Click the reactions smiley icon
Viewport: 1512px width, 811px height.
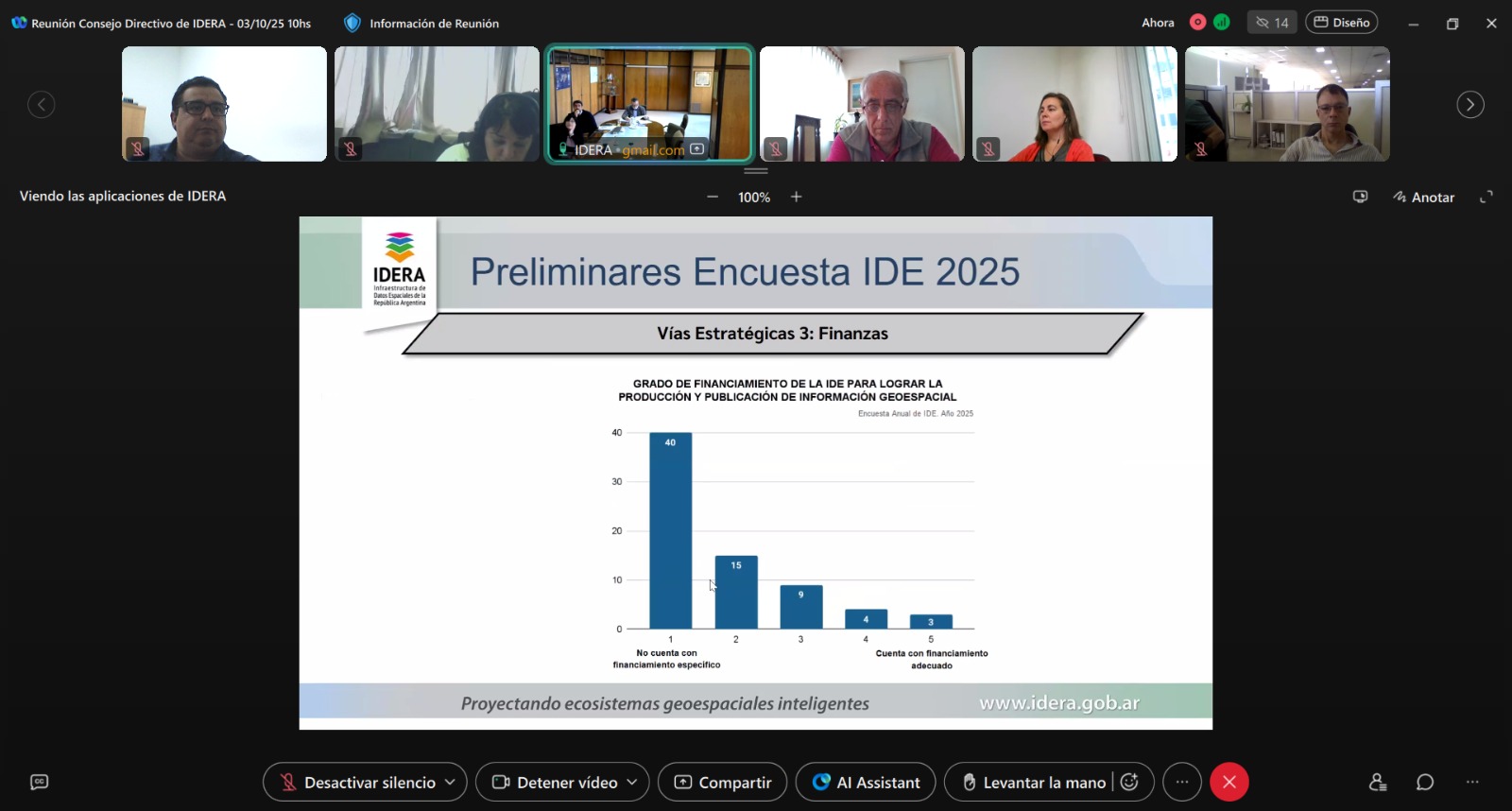pyautogui.click(x=1129, y=782)
